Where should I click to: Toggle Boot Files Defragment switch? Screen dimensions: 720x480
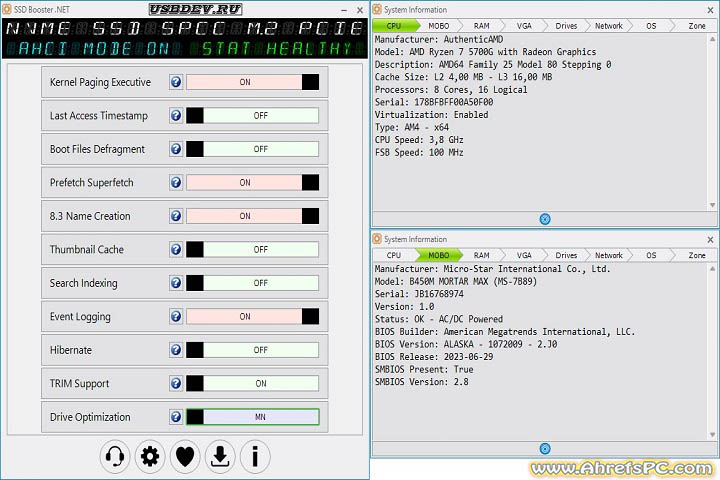(x=253, y=149)
